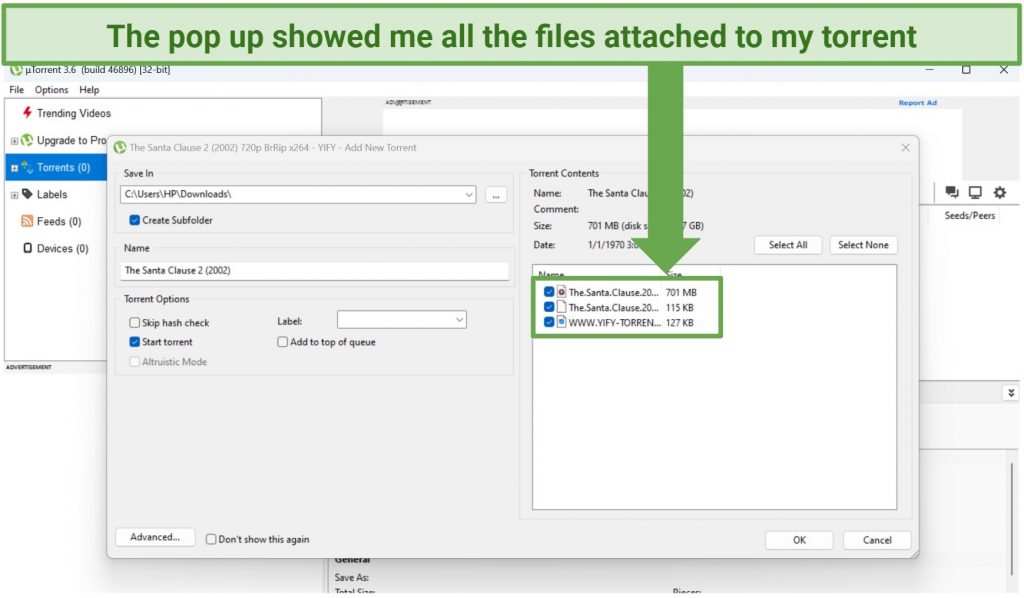Click the 701 MB video file icon
The height and width of the screenshot is (598, 1024).
pyautogui.click(x=562, y=292)
